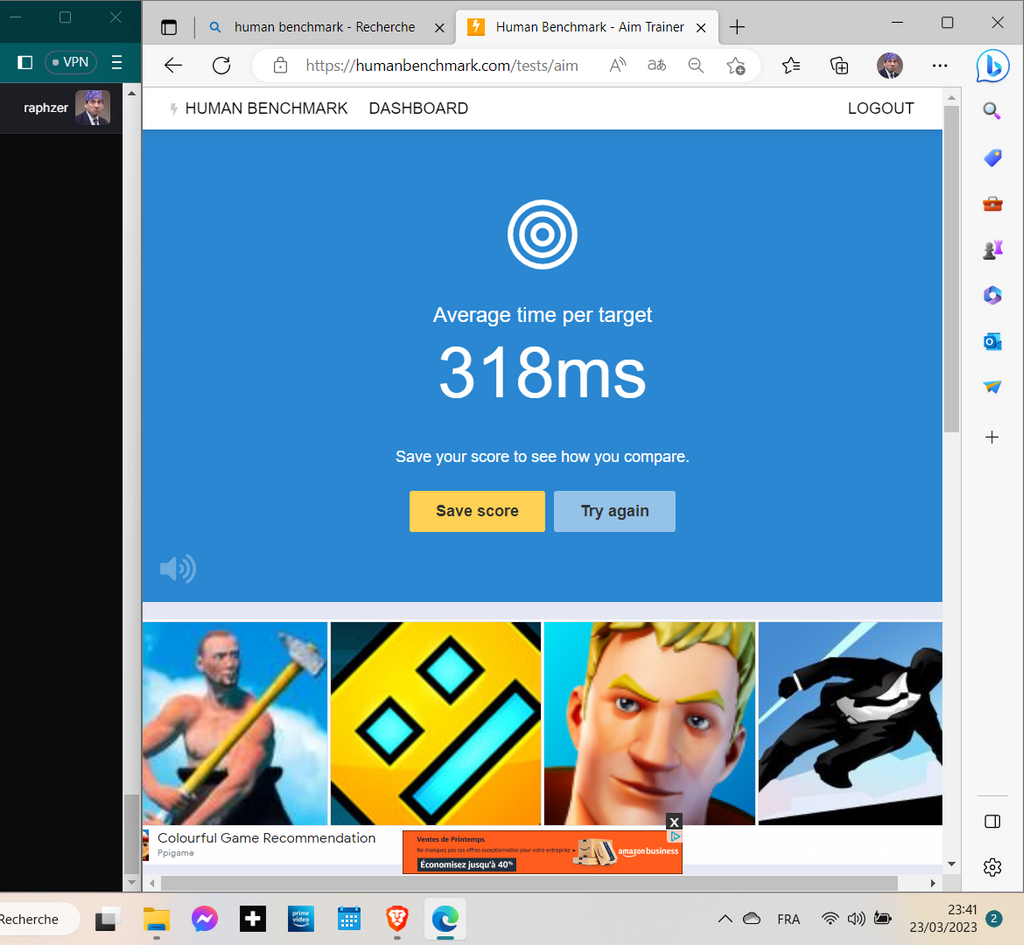Open a new browser tab
The width and height of the screenshot is (1024, 945).
[x=737, y=27]
